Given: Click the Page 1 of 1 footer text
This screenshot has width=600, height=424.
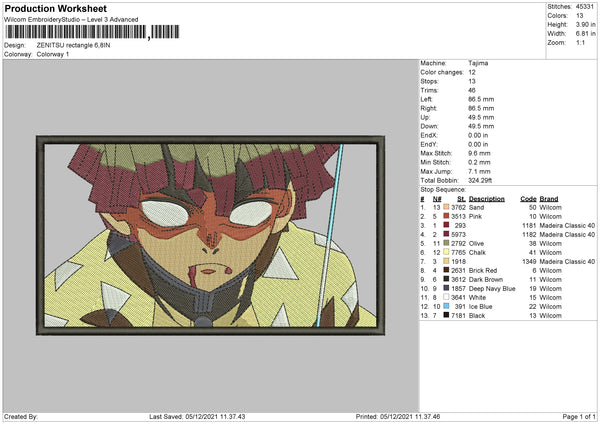Looking at the screenshot, I should click(x=579, y=416).
